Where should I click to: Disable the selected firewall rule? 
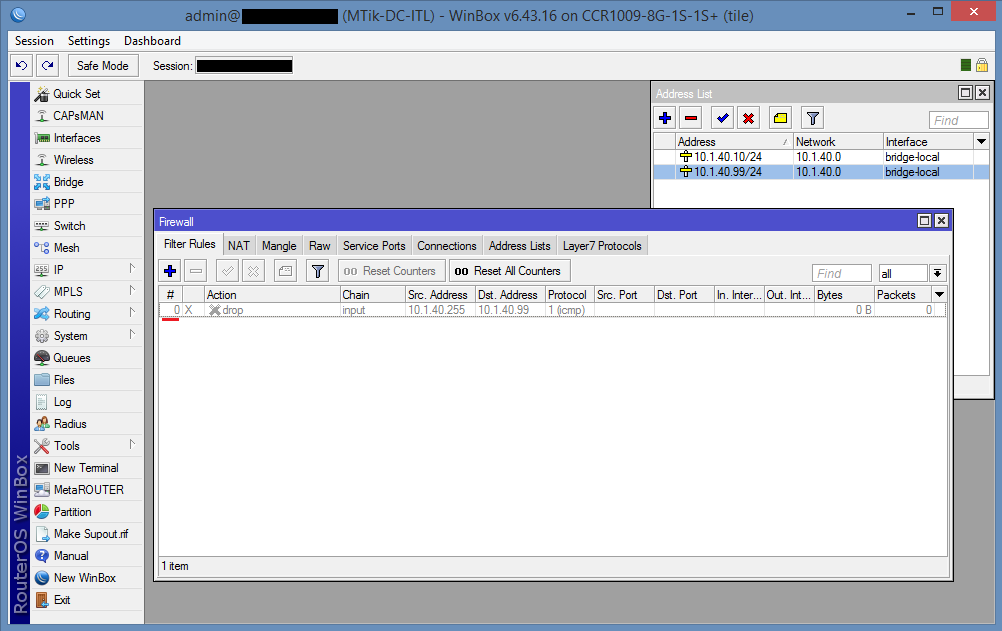(254, 271)
